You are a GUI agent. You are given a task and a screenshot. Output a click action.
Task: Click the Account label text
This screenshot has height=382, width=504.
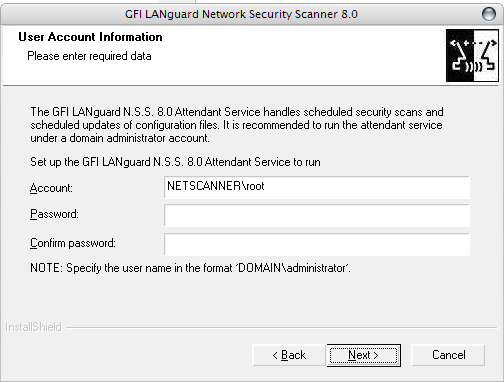pyautogui.click(x=51, y=188)
